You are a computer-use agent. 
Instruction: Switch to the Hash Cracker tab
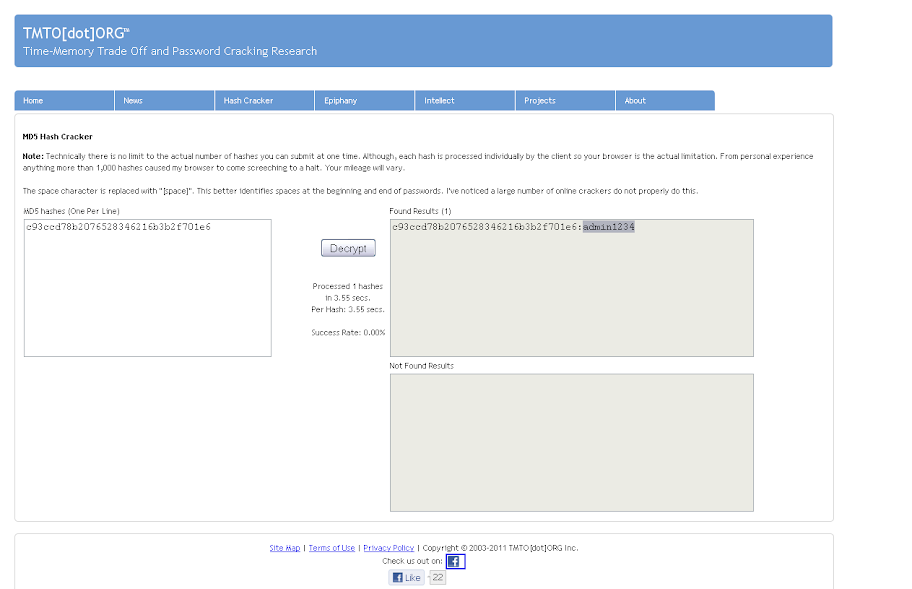pyautogui.click(x=264, y=101)
